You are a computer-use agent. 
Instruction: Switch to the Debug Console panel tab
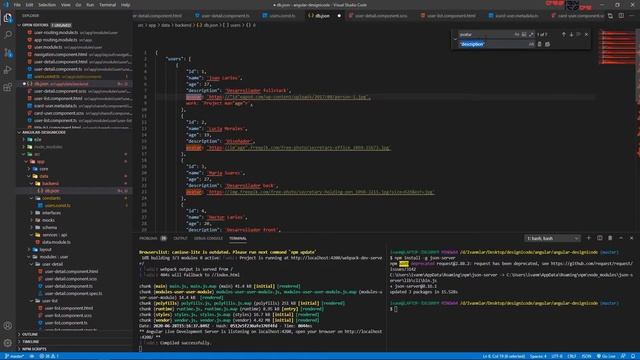(208, 238)
